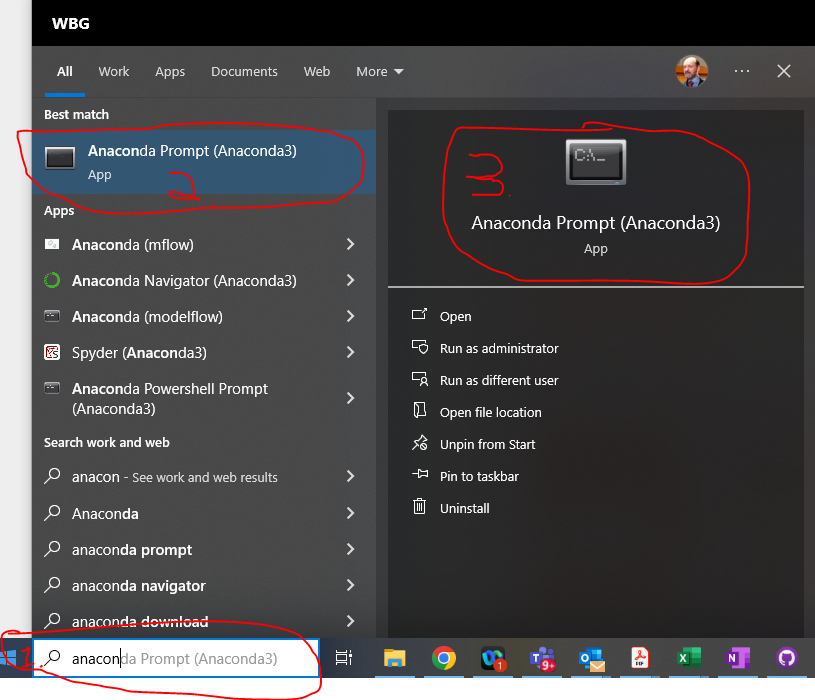Switch to Excel in the taskbar
Viewport: 815px width, 700px height.
(688, 658)
